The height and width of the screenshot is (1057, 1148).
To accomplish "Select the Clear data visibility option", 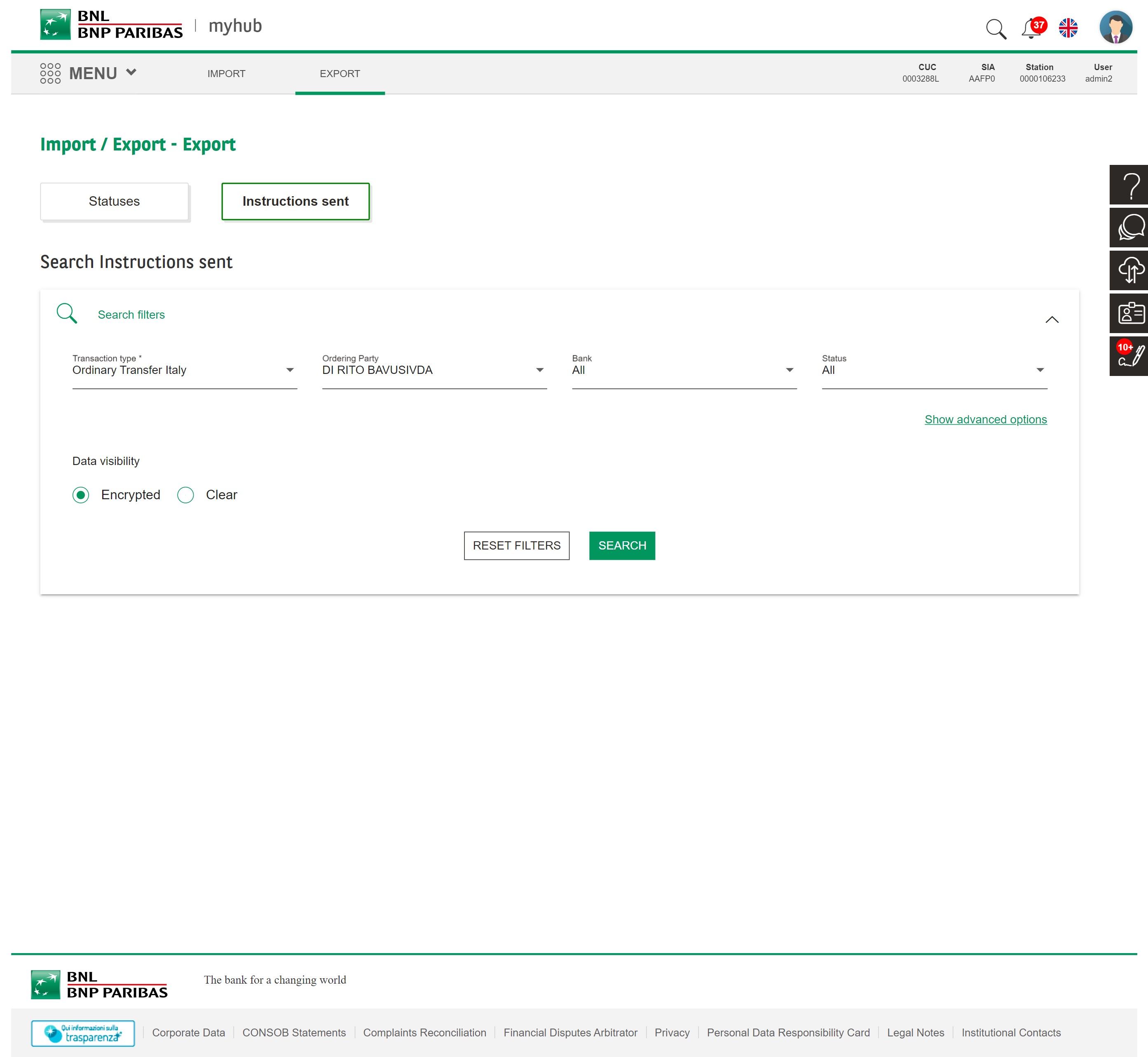I will tap(185, 495).
